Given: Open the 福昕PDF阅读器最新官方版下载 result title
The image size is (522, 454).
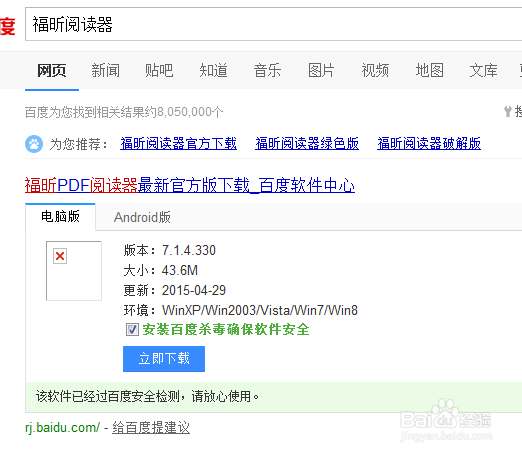Looking at the screenshot, I should click(190, 185).
